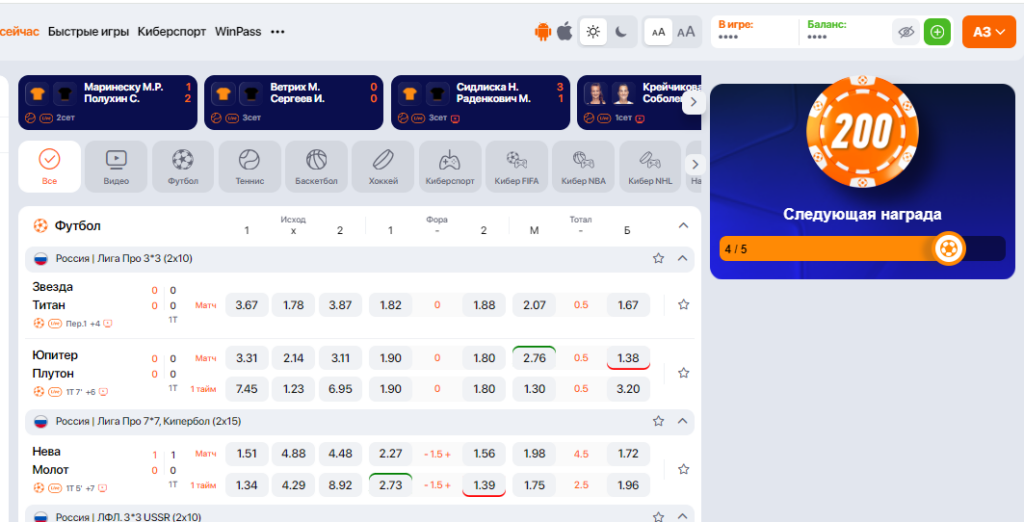Open Юпитер match extra markets +6
This screenshot has height=522, width=1024.
(x=90, y=392)
